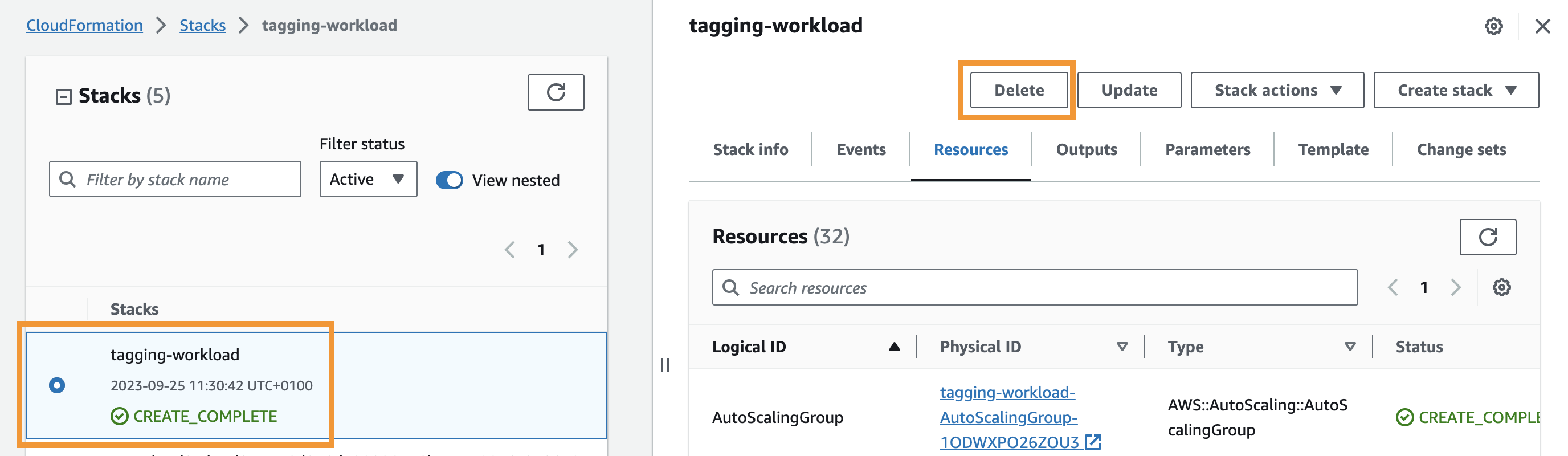1568x456 pixels.
Task: Open the CloudFormation breadcrumb link
Action: tap(84, 26)
